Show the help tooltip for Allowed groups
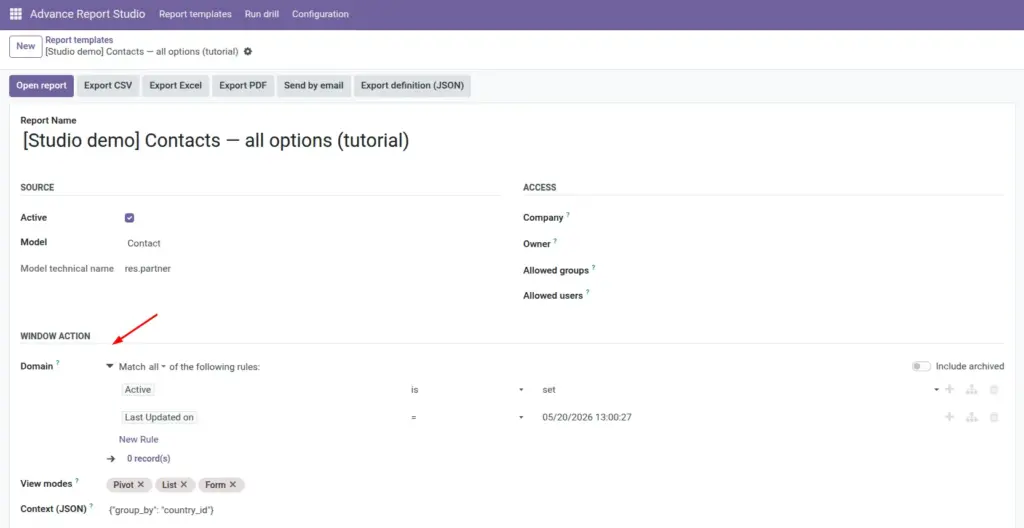The width and height of the screenshot is (1024, 528). tap(594, 267)
